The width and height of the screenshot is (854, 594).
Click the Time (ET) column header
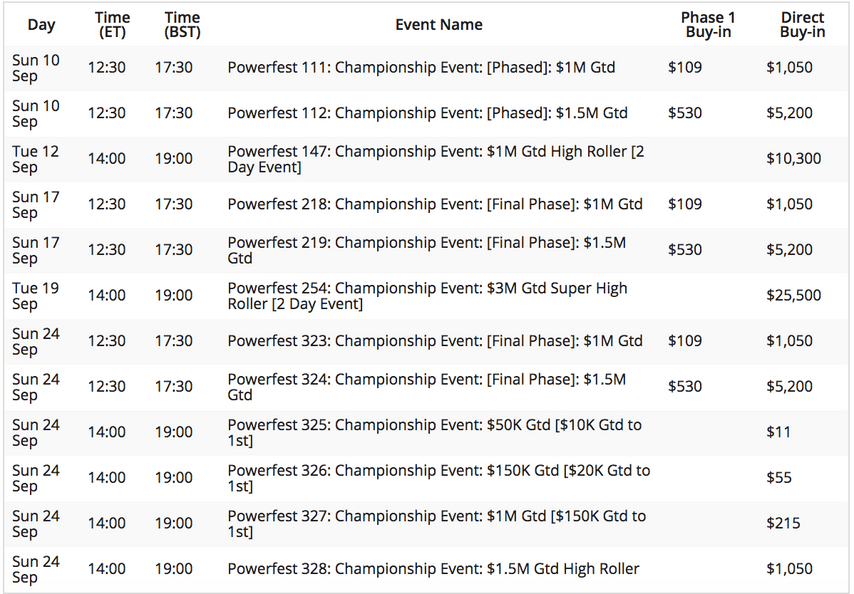tap(112, 25)
